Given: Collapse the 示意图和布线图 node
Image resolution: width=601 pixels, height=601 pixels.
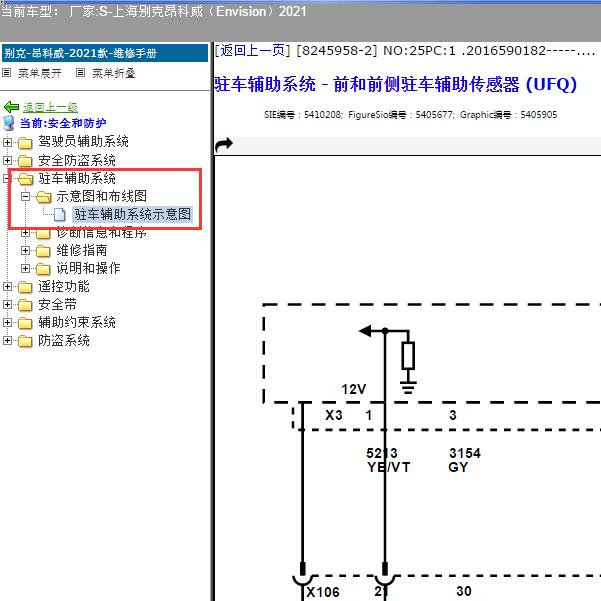Looking at the screenshot, I should 25,197.
